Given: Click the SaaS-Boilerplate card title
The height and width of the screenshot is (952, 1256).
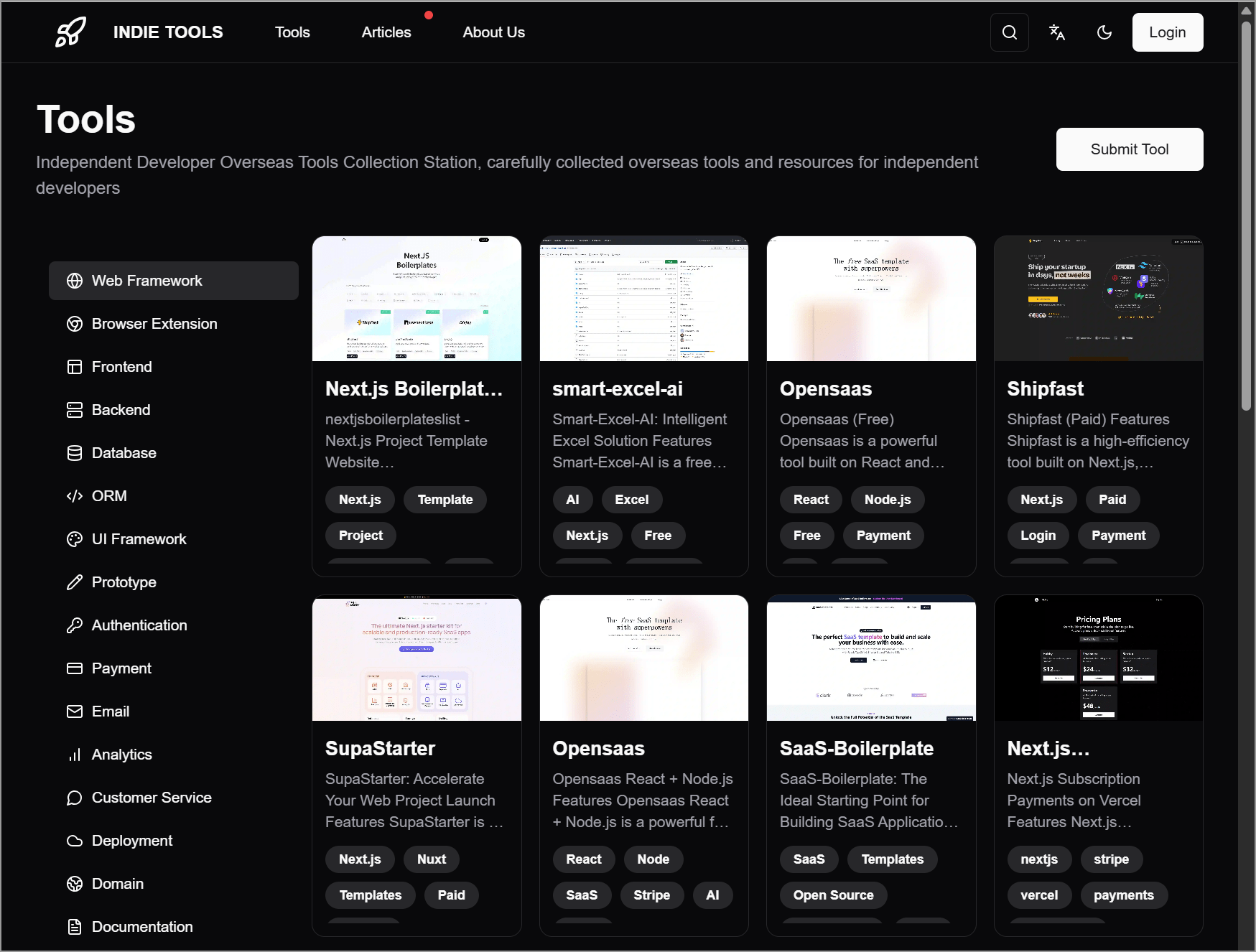Looking at the screenshot, I should click(x=857, y=749).
